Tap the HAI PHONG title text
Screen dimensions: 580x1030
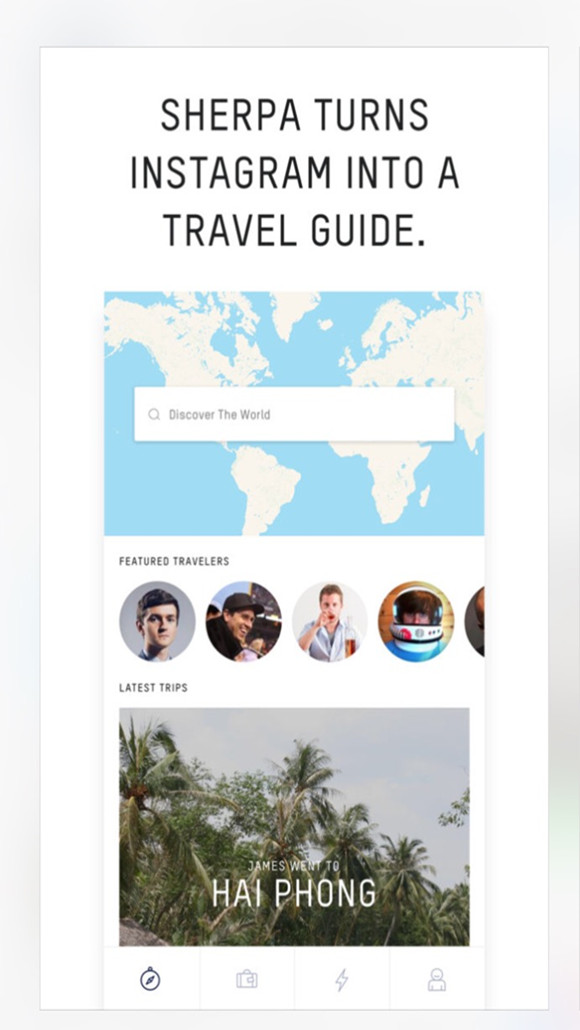[x=294, y=893]
